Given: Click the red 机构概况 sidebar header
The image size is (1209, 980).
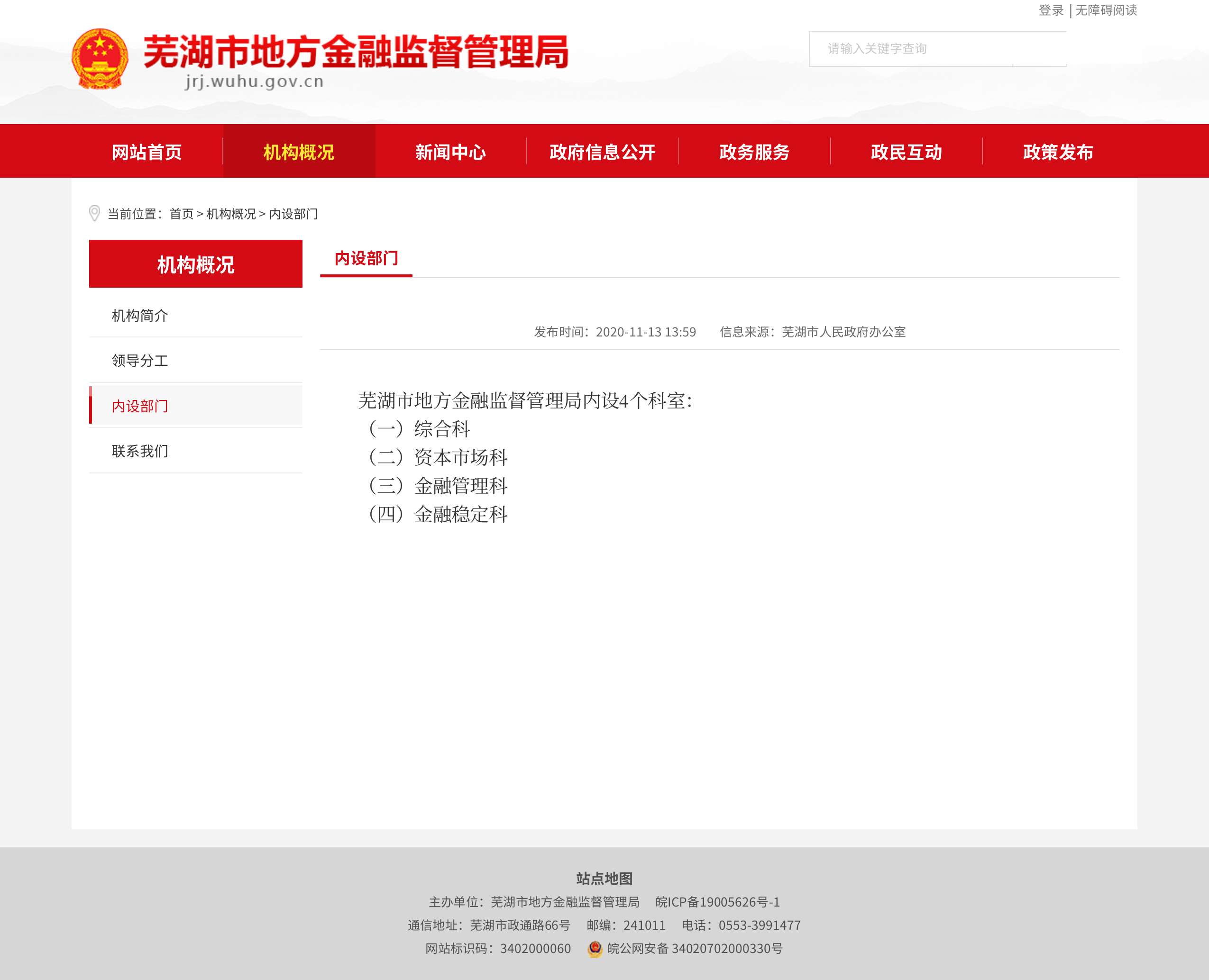Looking at the screenshot, I should 195,263.
